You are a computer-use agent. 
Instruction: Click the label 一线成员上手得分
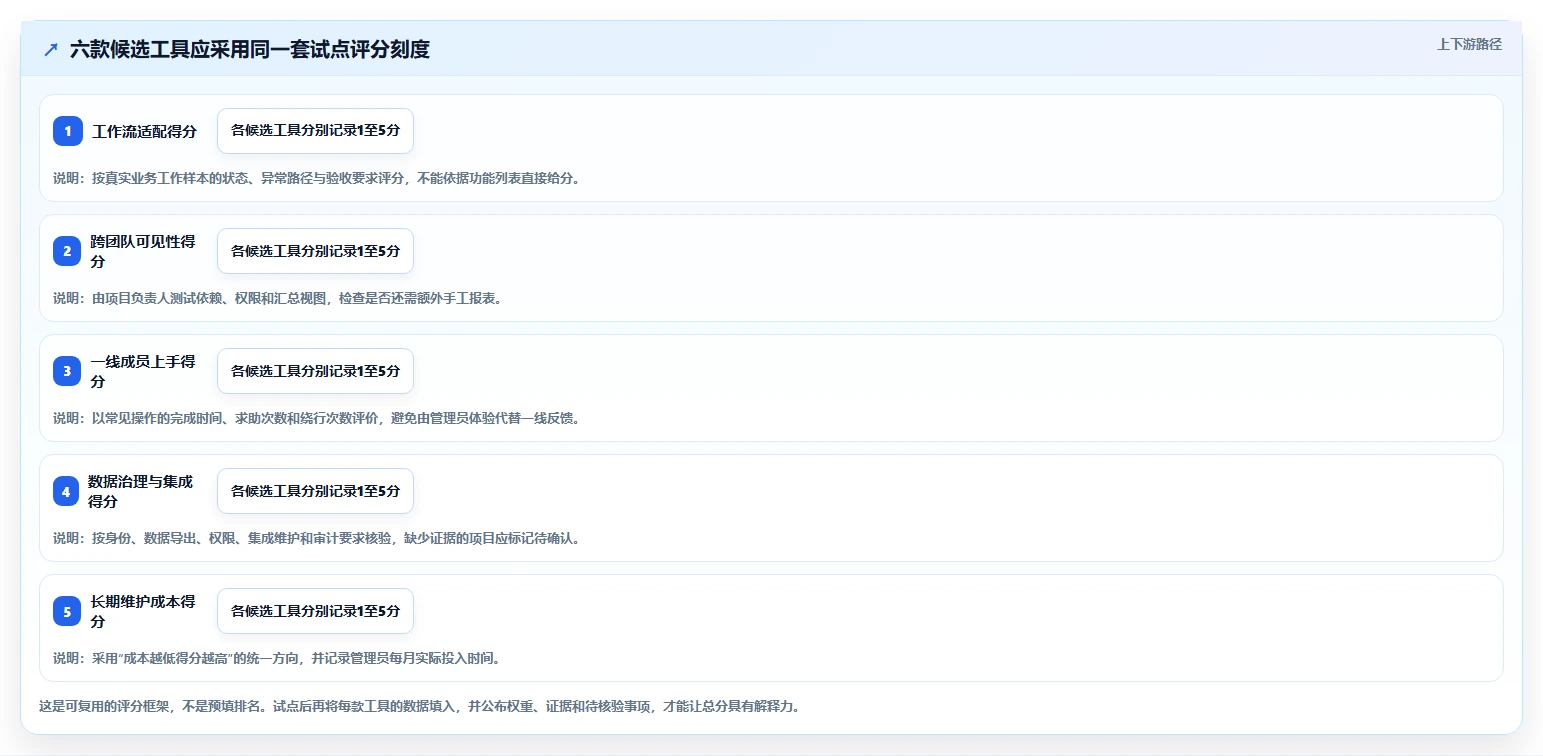(143, 371)
